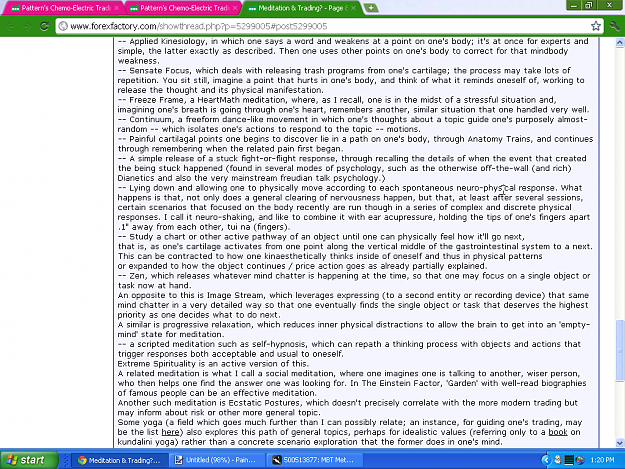Image resolution: width=625 pixels, height=469 pixels.
Task: Open Untitled Paint window from taskbar
Action: coord(215,460)
